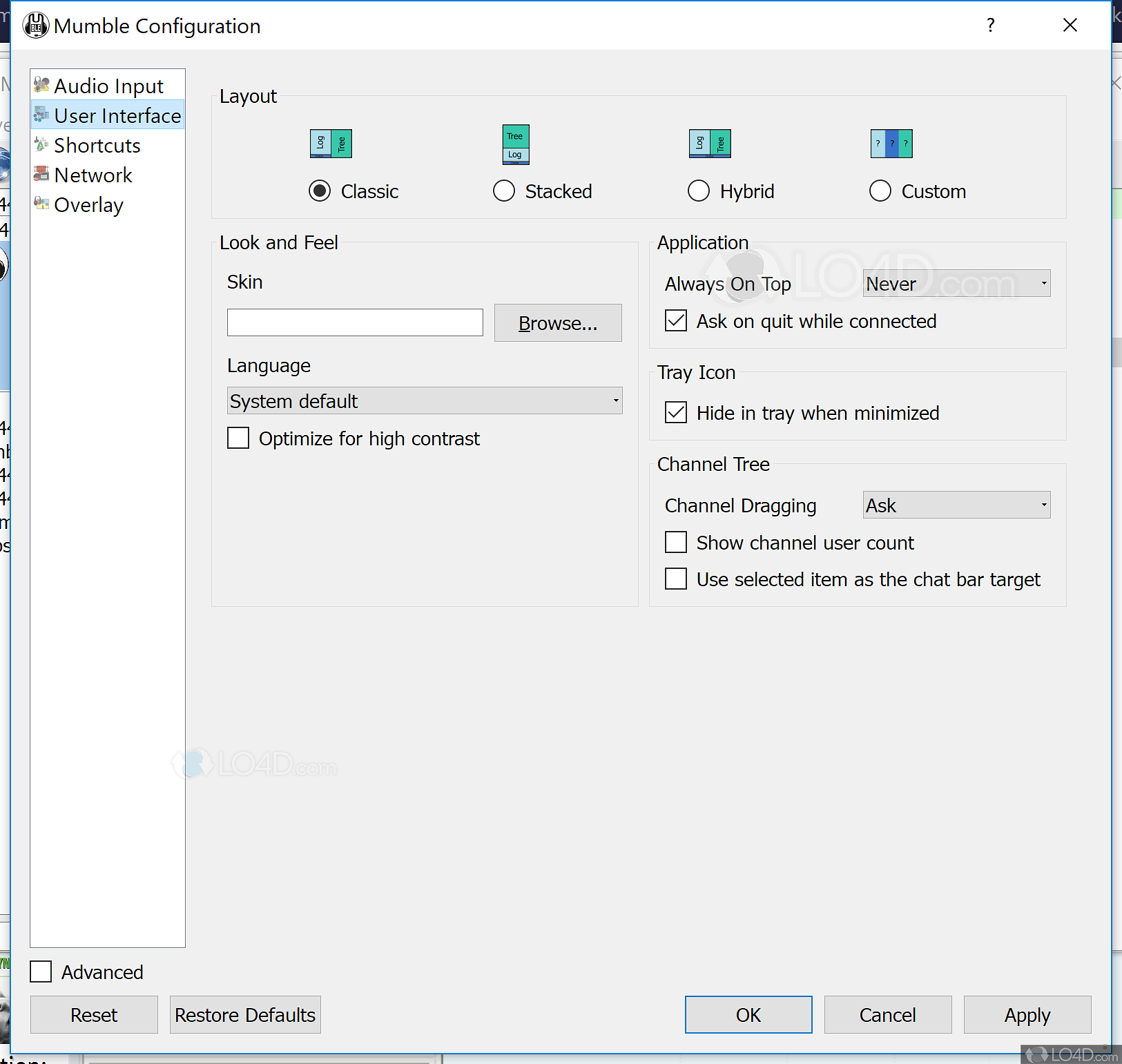Click the Restore Defaults button
Screen dimensions: 1122x1064
pos(245,1015)
